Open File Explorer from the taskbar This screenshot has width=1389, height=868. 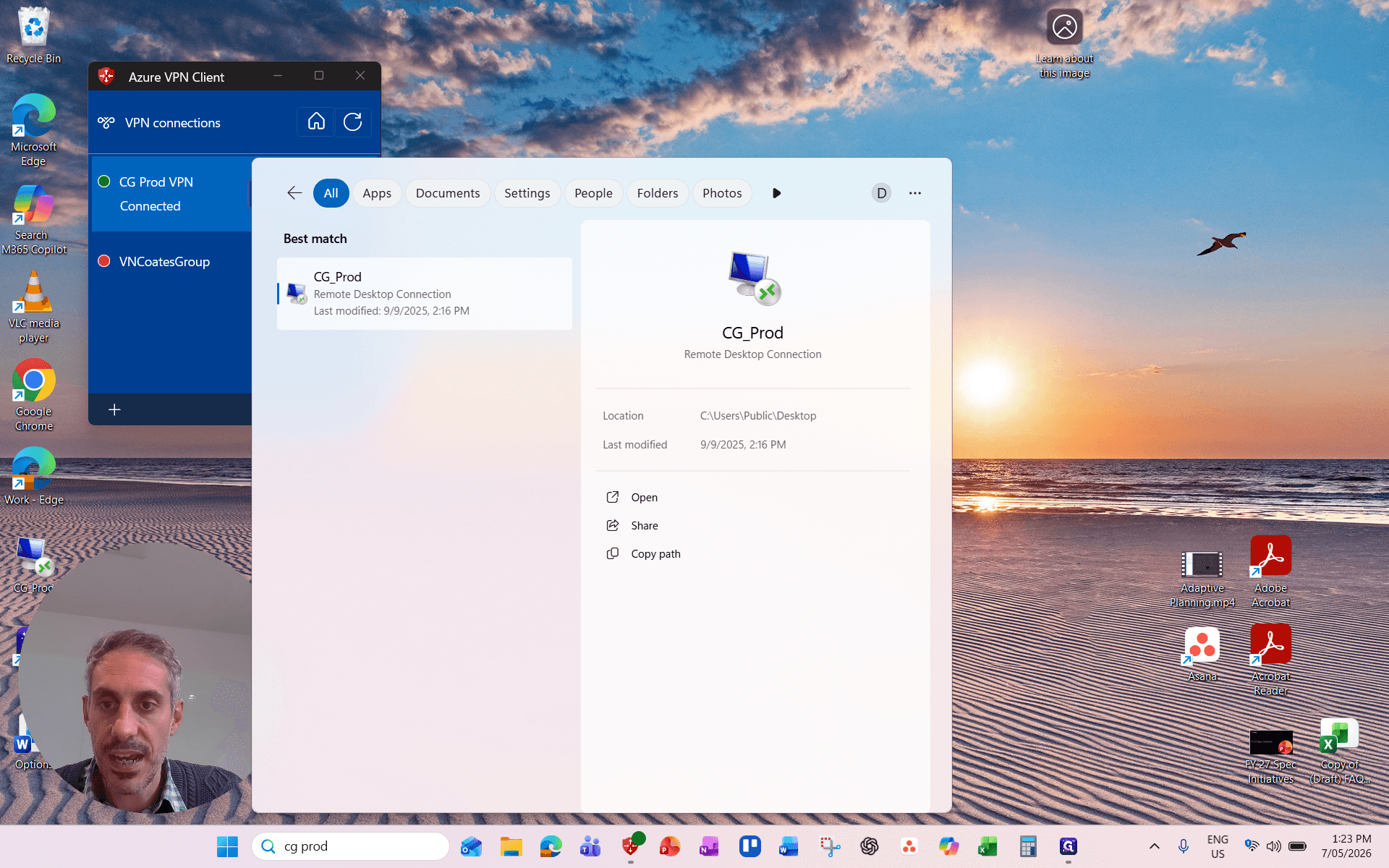coord(511,846)
